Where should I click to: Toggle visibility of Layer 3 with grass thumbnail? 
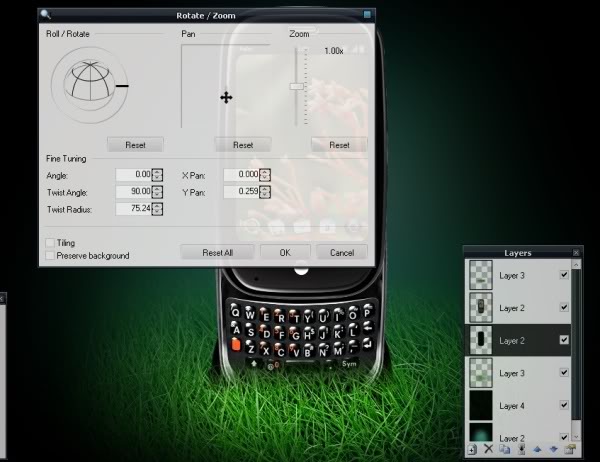564,372
